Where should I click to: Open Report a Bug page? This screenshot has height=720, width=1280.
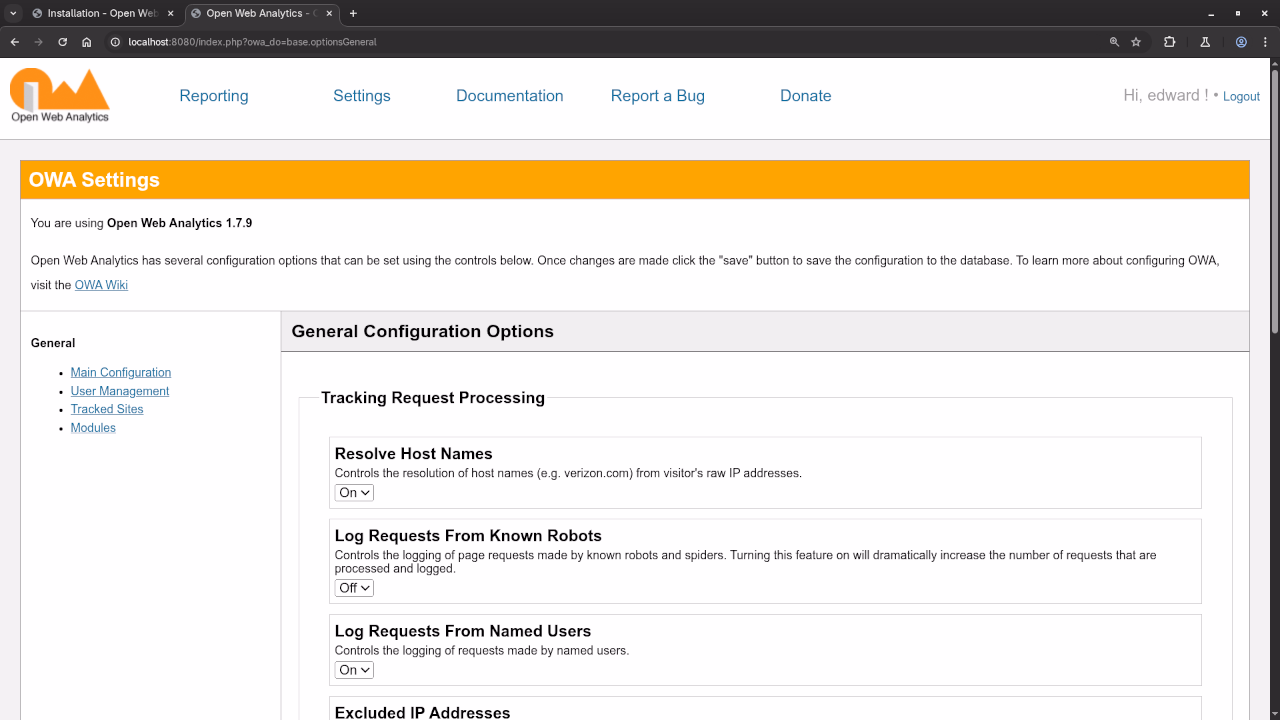point(658,96)
